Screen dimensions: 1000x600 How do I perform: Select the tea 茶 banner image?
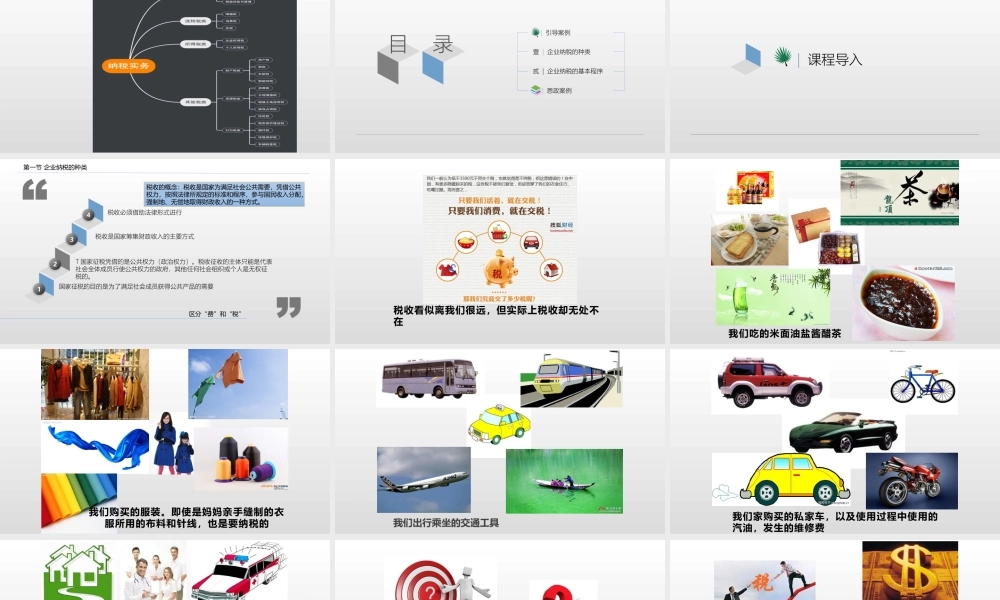coord(899,192)
